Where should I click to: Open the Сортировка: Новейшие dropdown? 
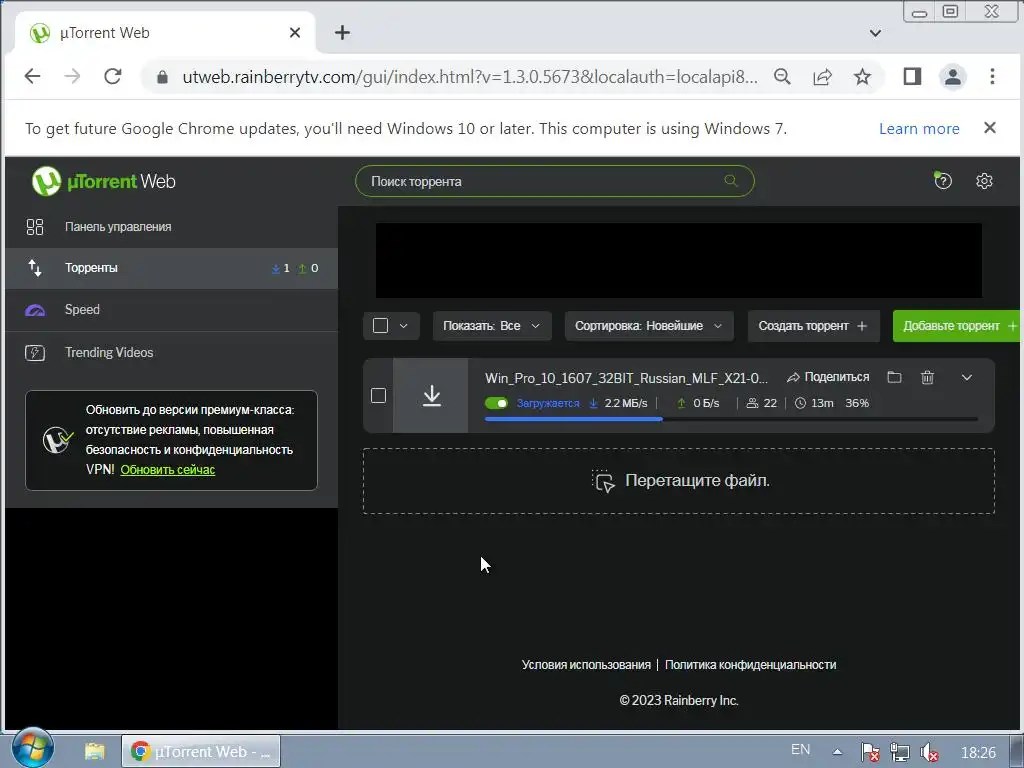click(648, 325)
